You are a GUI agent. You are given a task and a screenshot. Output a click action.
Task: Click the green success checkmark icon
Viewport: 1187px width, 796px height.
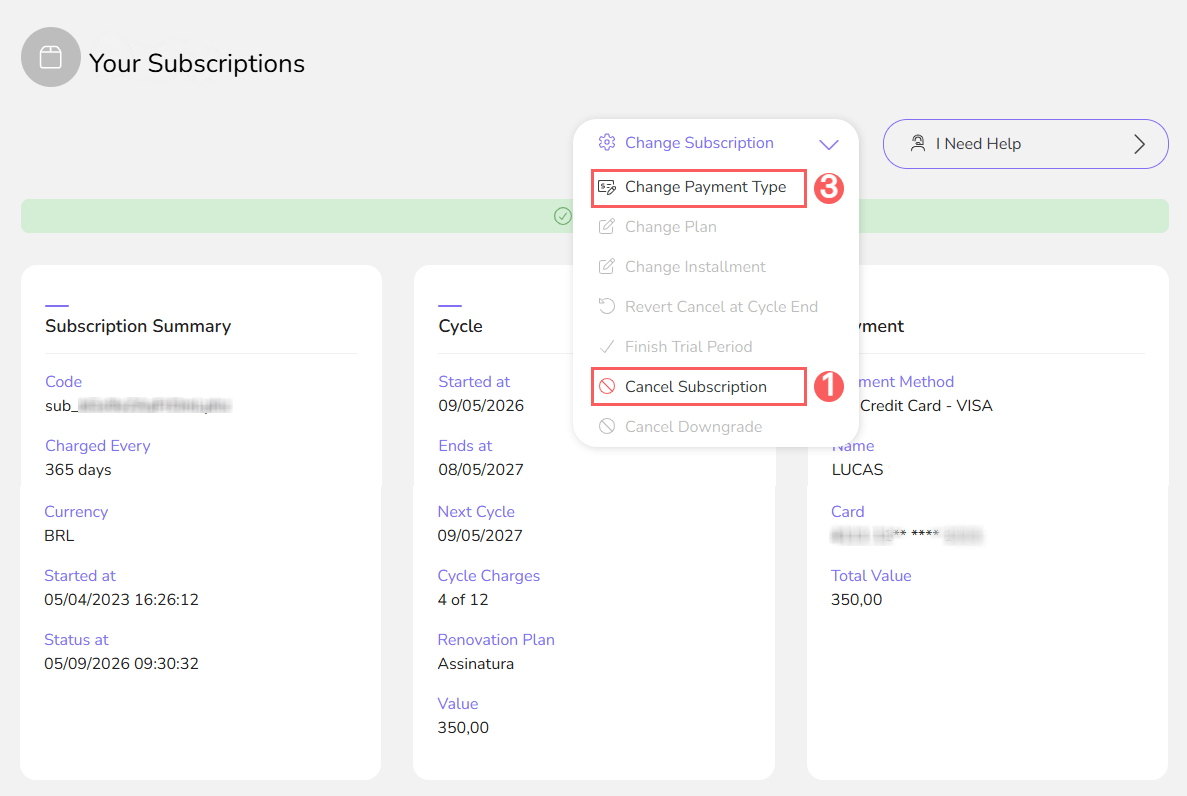click(562, 217)
